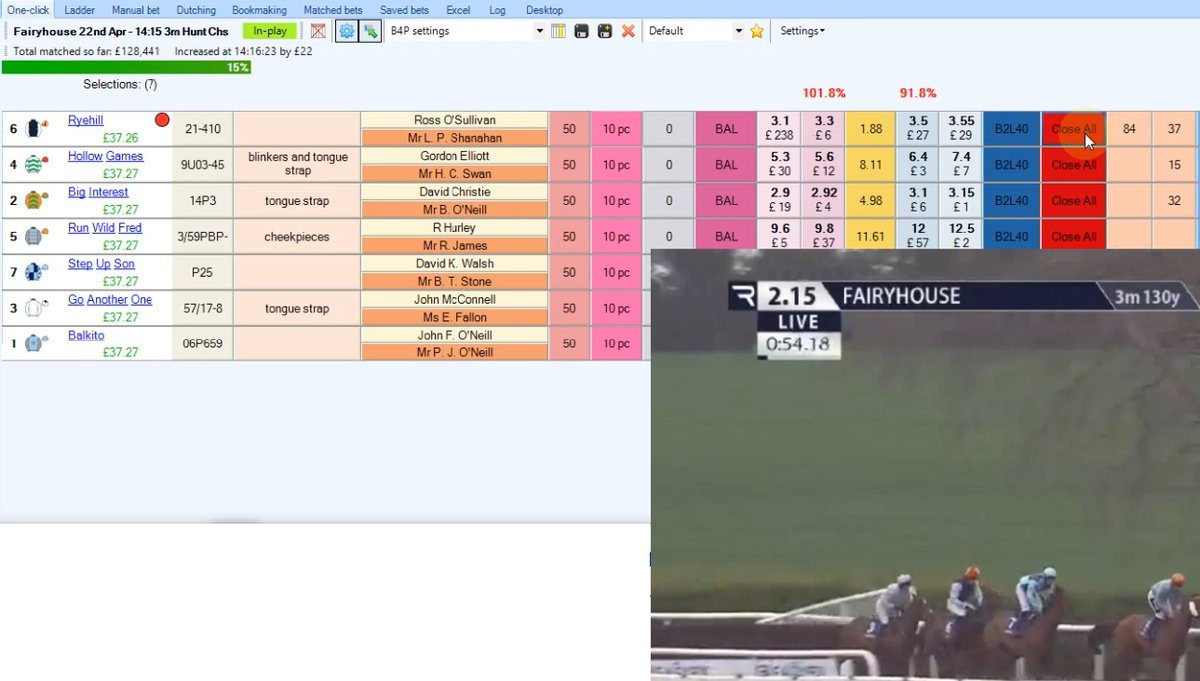Click trainer name Gordon Elliott
The height and width of the screenshot is (681, 1200).
coord(454,156)
